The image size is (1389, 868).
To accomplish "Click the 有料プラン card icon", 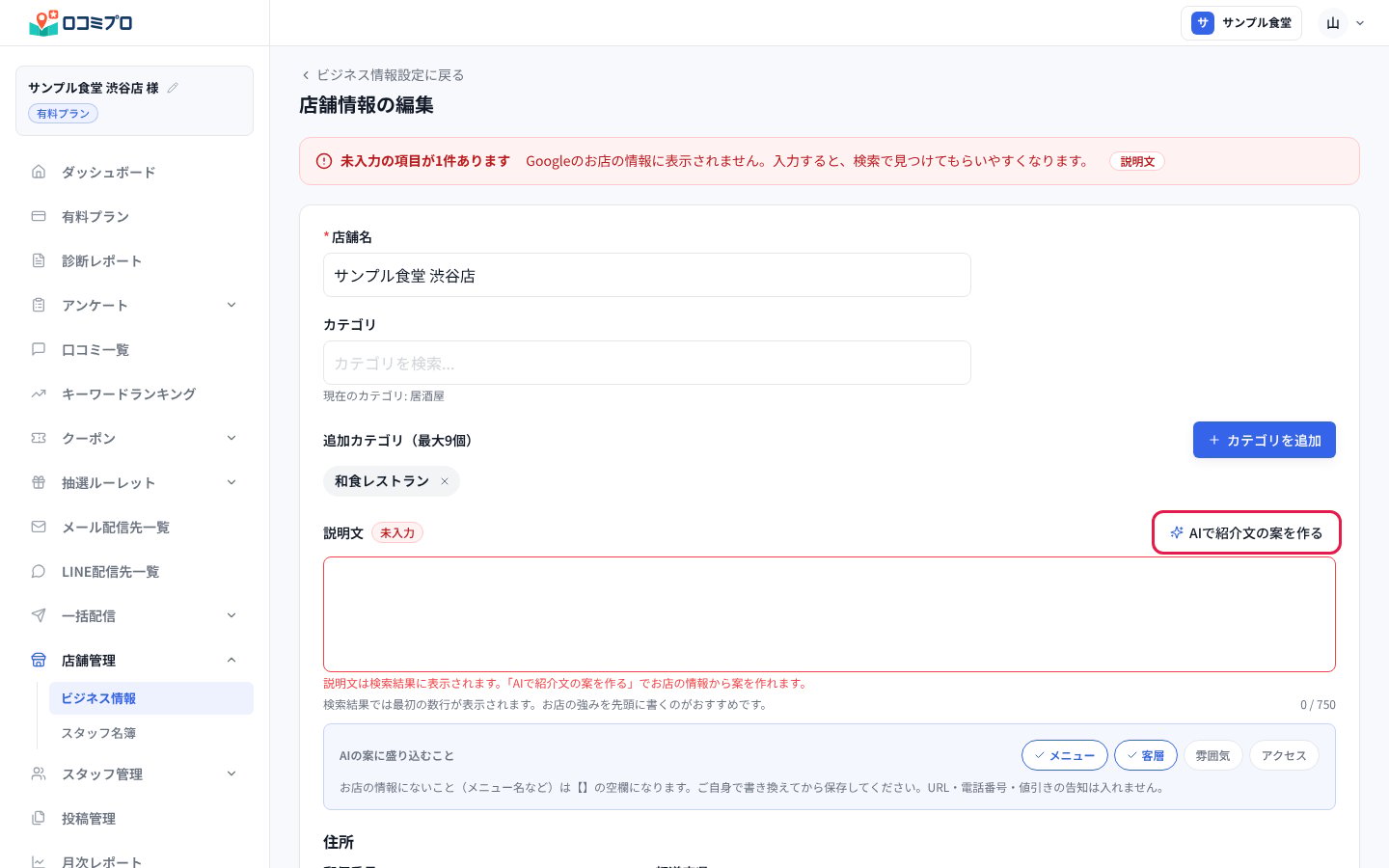I will (39, 216).
